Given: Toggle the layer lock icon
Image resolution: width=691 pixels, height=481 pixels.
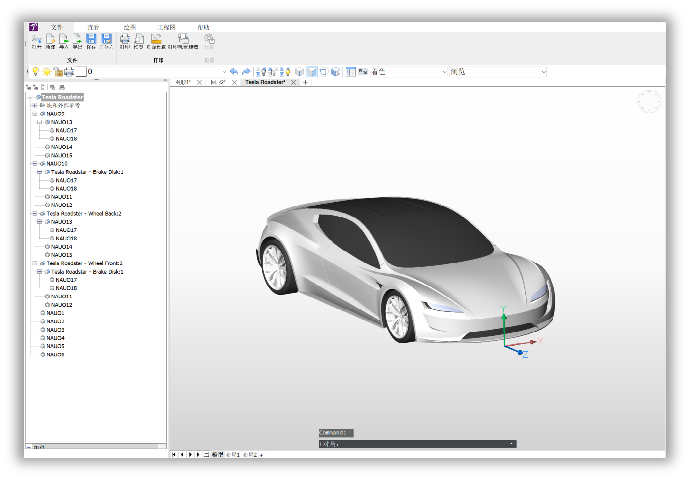Looking at the screenshot, I should pyautogui.click(x=58, y=71).
